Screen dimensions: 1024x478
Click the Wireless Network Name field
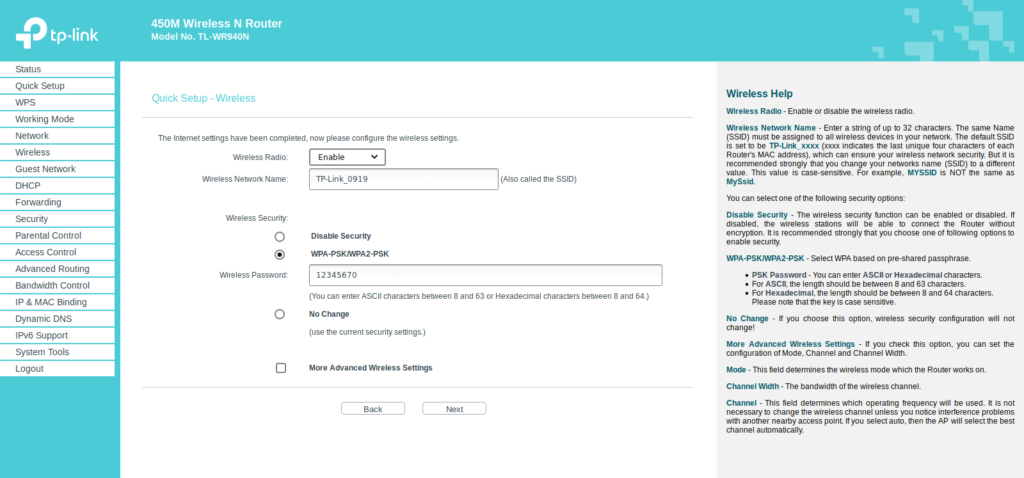tap(403, 179)
